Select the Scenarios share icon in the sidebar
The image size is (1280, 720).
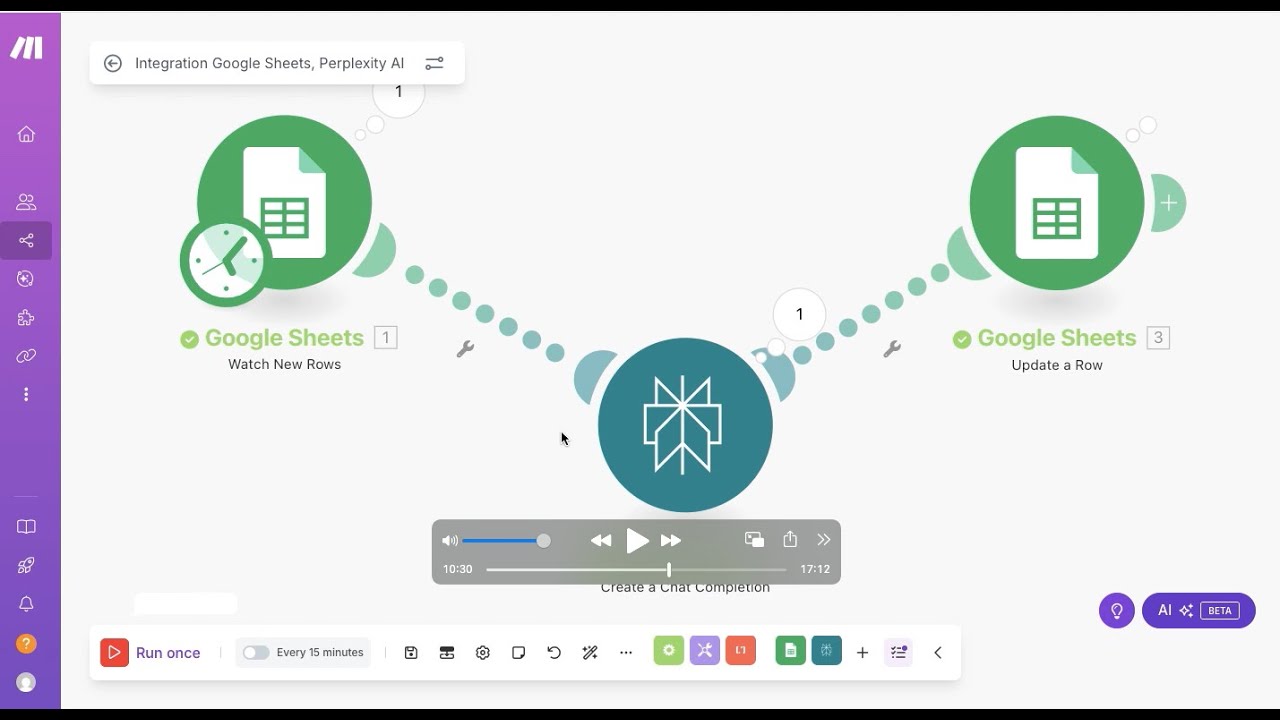(27, 240)
